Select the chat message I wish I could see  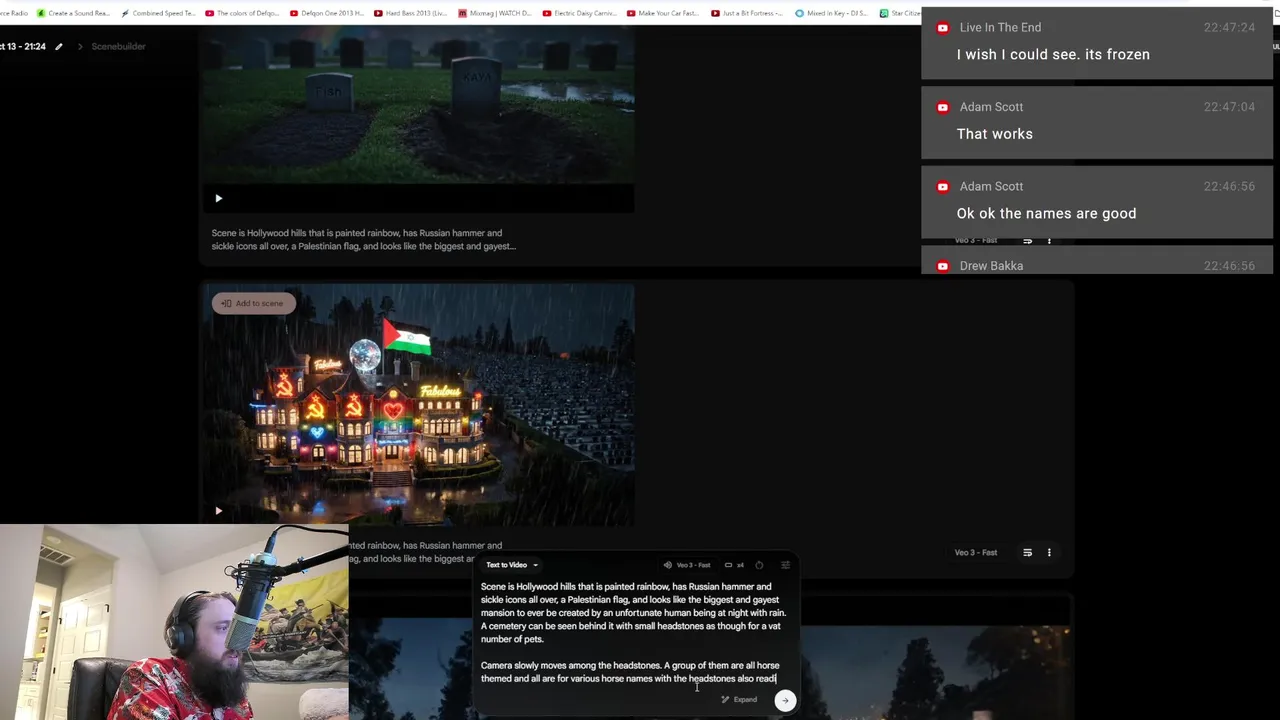pyautogui.click(x=1053, y=55)
